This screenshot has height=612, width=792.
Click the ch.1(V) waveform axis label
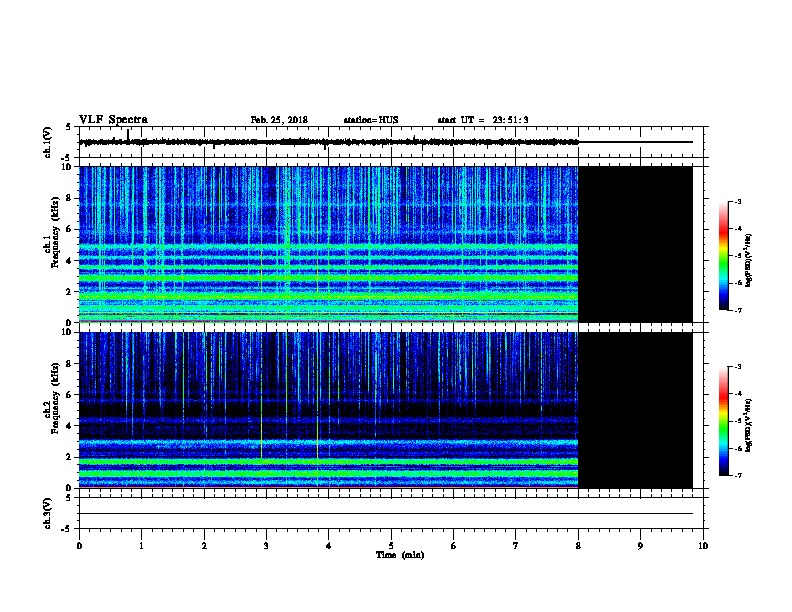point(48,142)
